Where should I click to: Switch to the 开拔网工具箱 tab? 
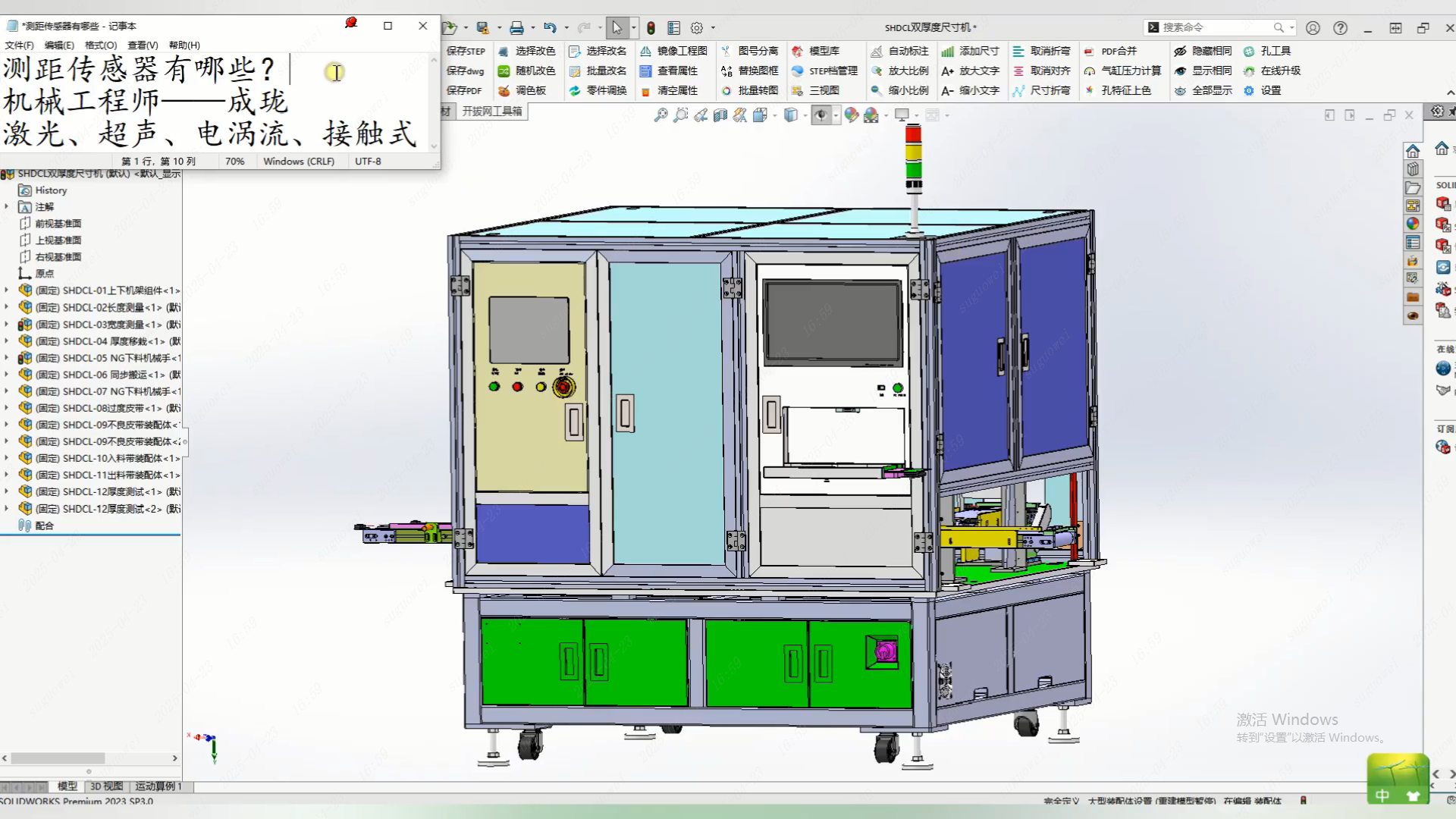[x=492, y=111]
